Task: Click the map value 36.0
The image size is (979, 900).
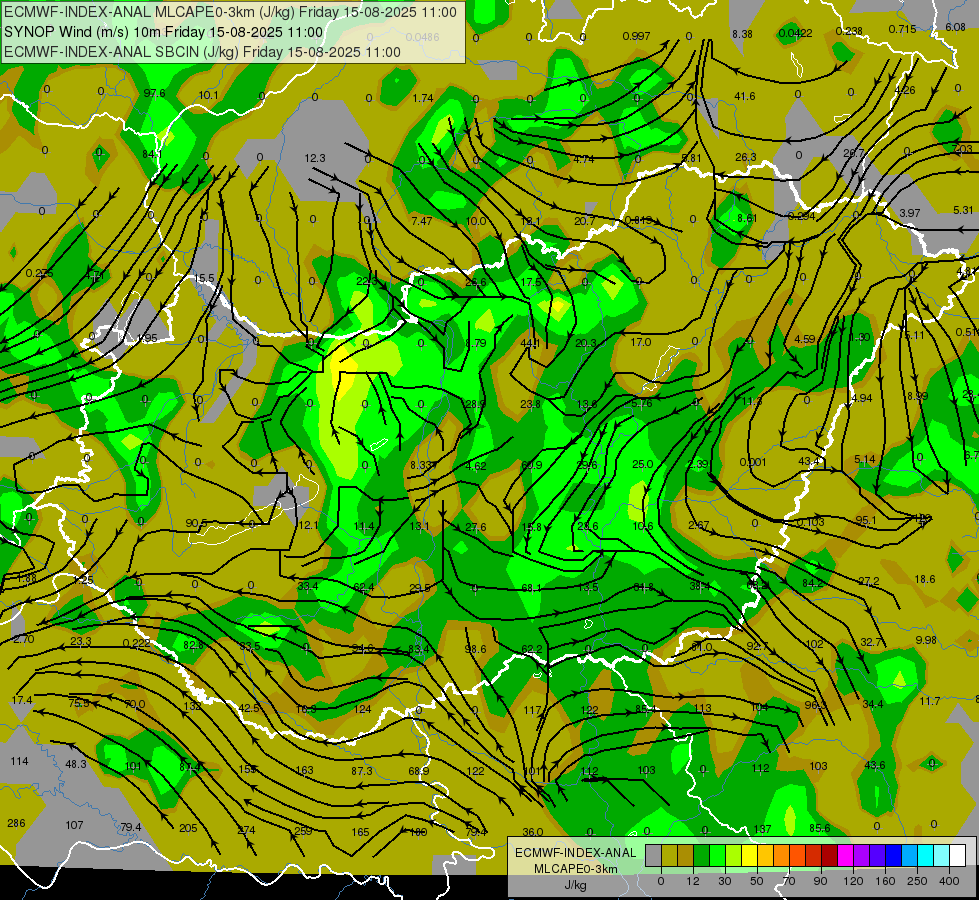Action: (533, 832)
